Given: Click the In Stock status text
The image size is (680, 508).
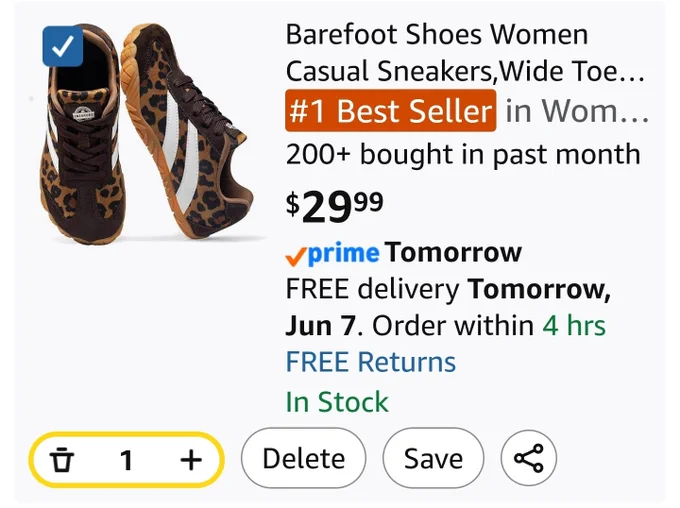Looking at the screenshot, I should tap(337, 402).
